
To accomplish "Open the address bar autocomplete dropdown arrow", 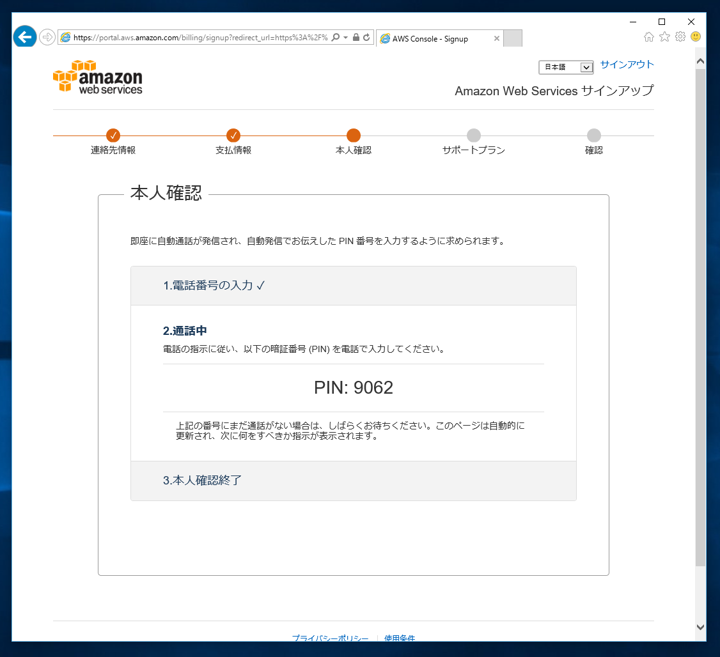I will pos(345,37).
